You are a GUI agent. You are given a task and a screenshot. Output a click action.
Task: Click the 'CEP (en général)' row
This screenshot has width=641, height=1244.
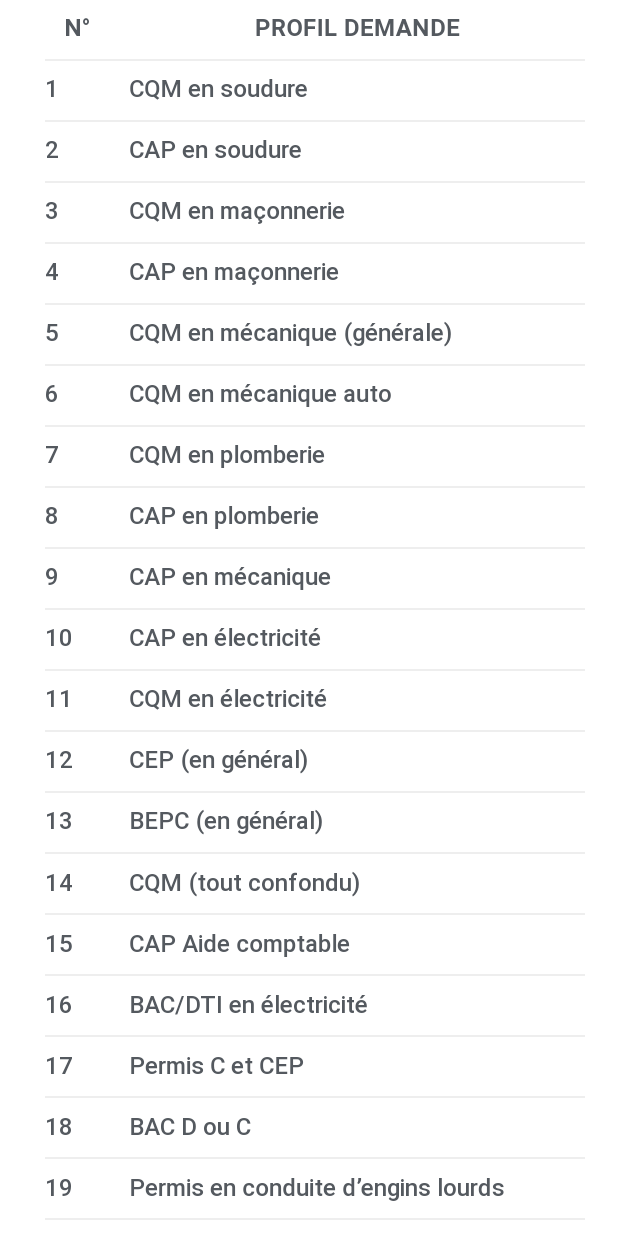(314, 761)
